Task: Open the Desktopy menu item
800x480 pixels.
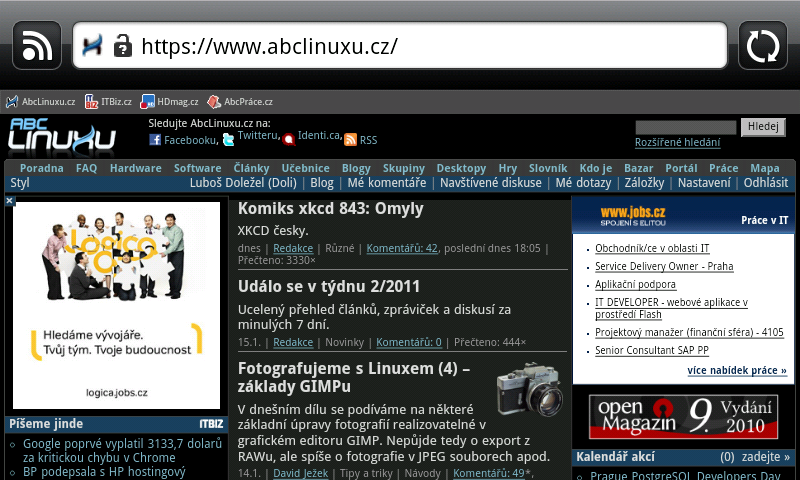Action: point(461,168)
